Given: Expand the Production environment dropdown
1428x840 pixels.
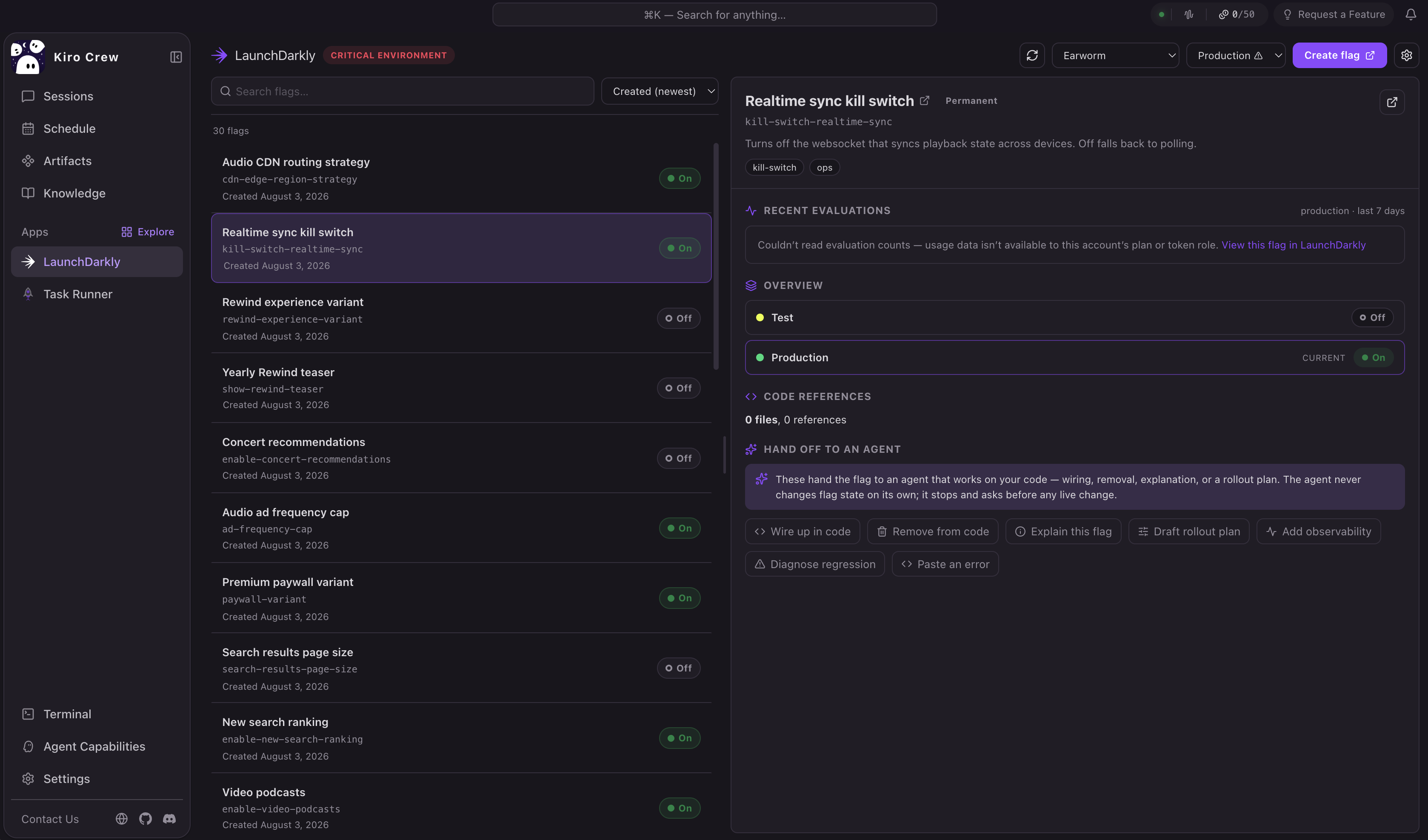Looking at the screenshot, I should pyautogui.click(x=1235, y=56).
